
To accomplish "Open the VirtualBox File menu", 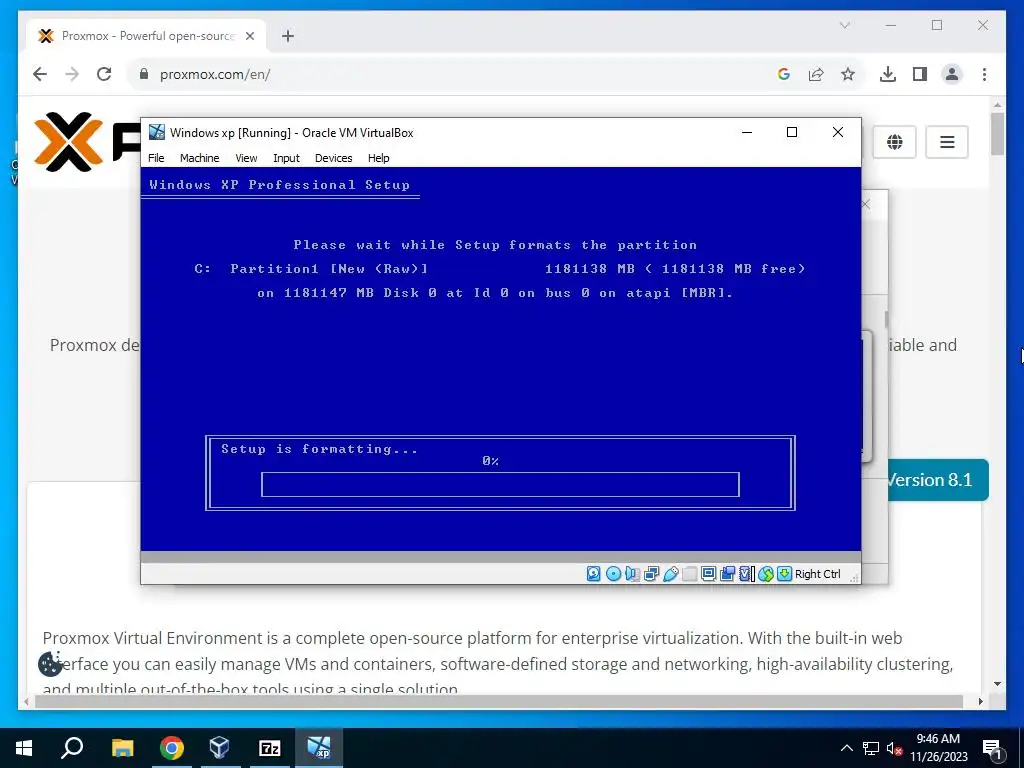I will tap(156, 158).
